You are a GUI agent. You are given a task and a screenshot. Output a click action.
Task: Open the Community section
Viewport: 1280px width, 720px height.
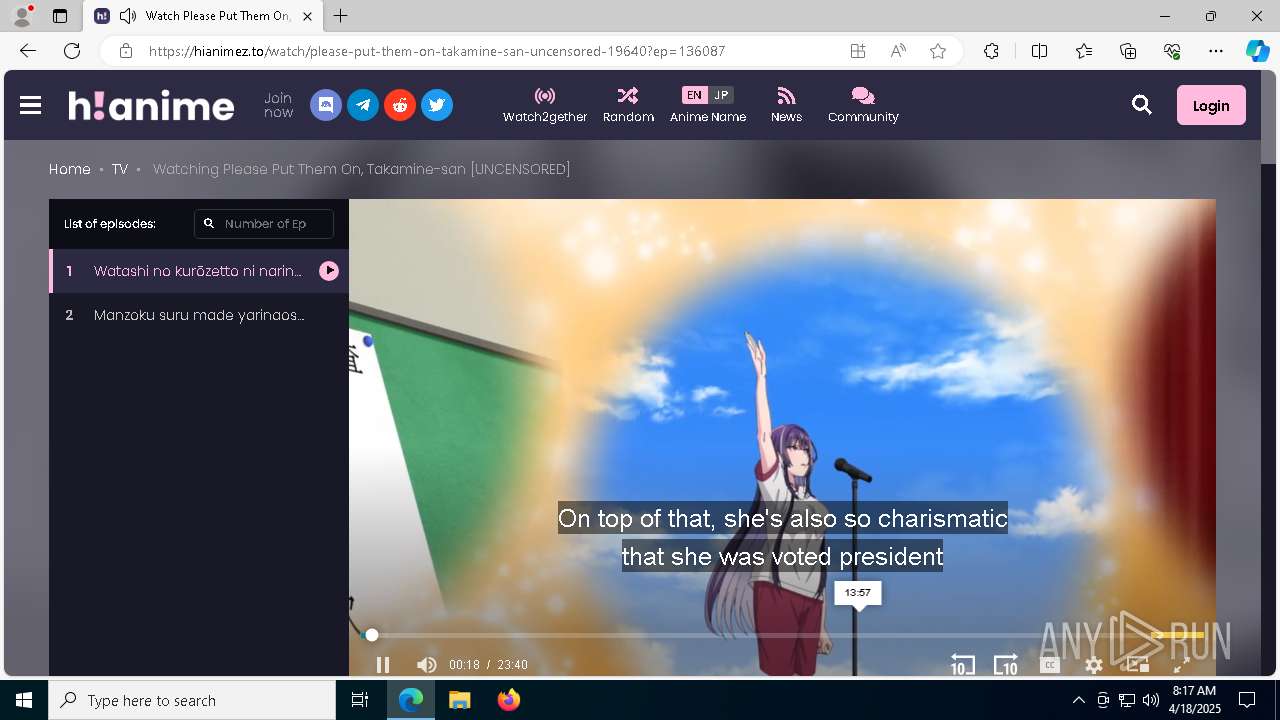863,105
